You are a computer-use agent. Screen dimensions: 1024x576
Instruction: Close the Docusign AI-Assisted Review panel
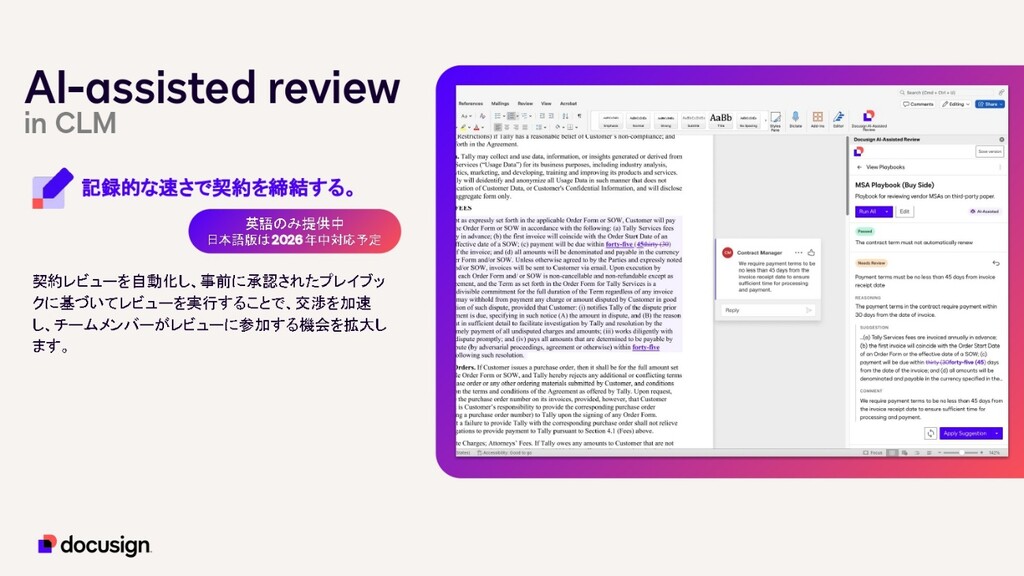pyautogui.click(x=1002, y=140)
